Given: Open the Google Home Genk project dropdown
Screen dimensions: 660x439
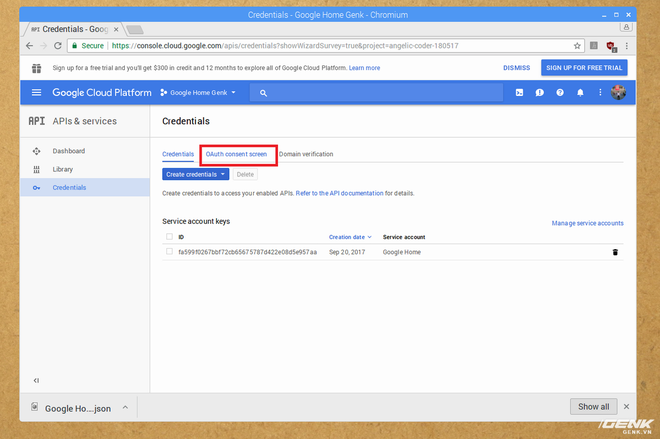Looking at the screenshot, I should pyautogui.click(x=198, y=93).
